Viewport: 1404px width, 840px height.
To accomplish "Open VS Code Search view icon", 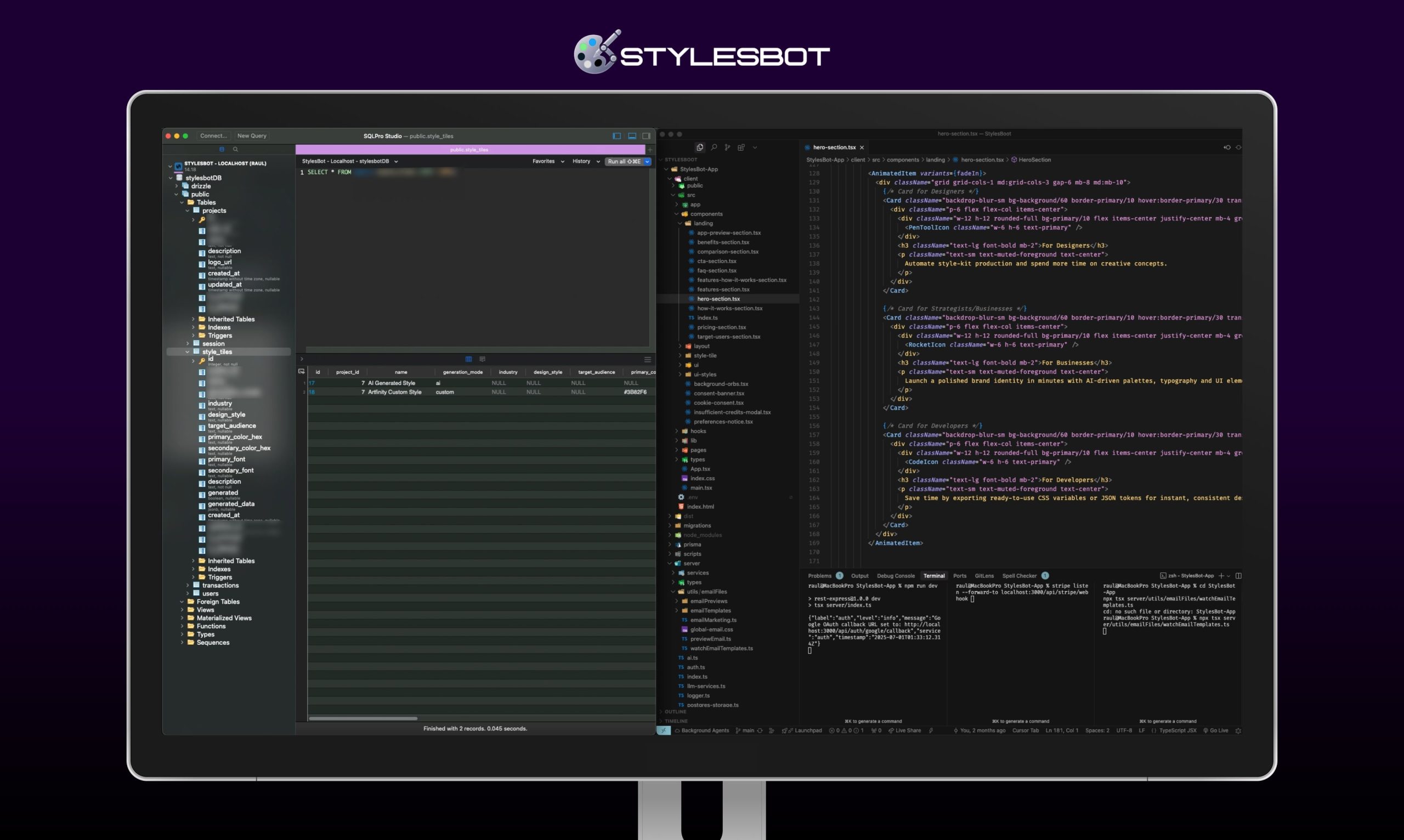I will pyautogui.click(x=714, y=147).
